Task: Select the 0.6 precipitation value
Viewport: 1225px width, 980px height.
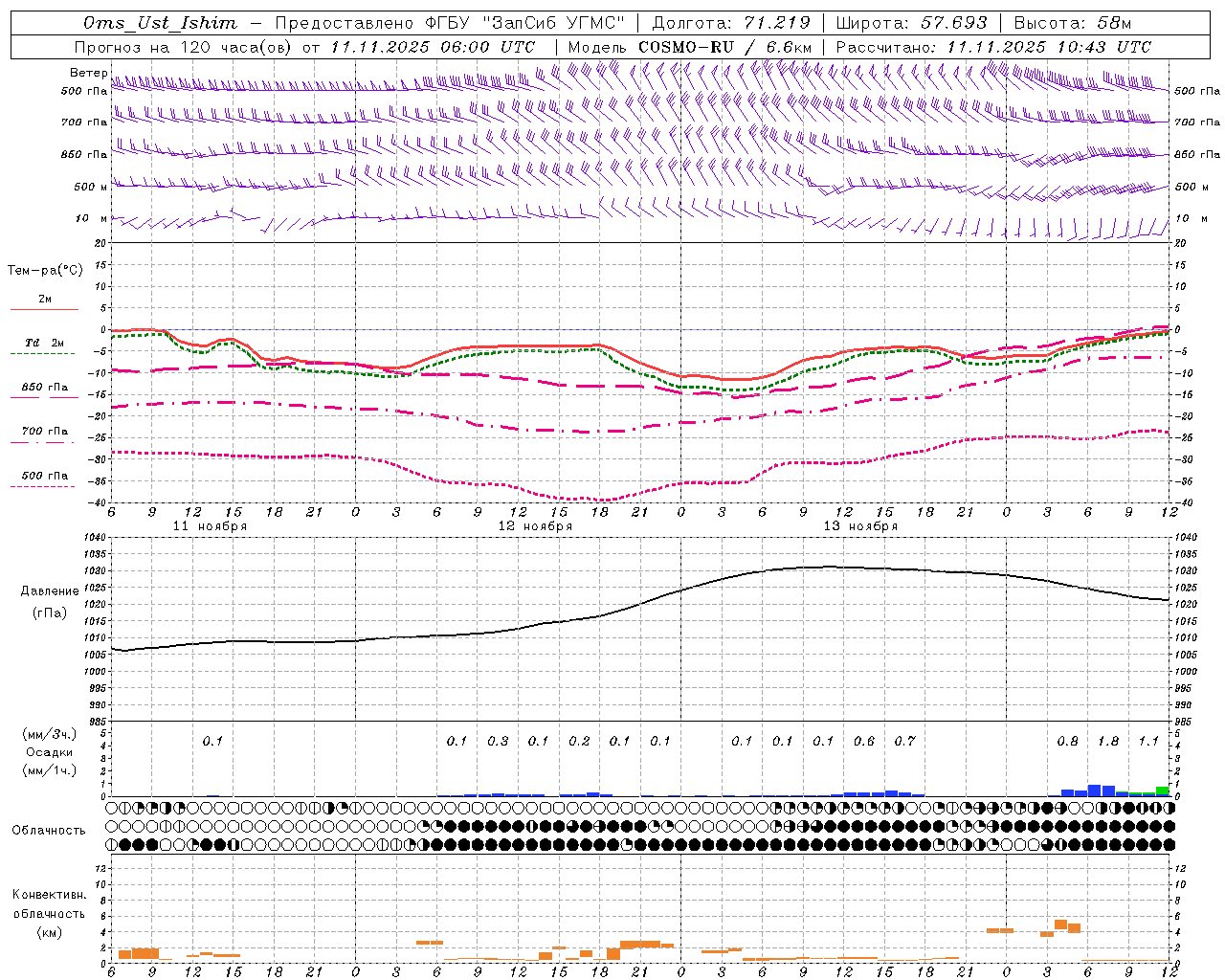Action: coord(864,741)
